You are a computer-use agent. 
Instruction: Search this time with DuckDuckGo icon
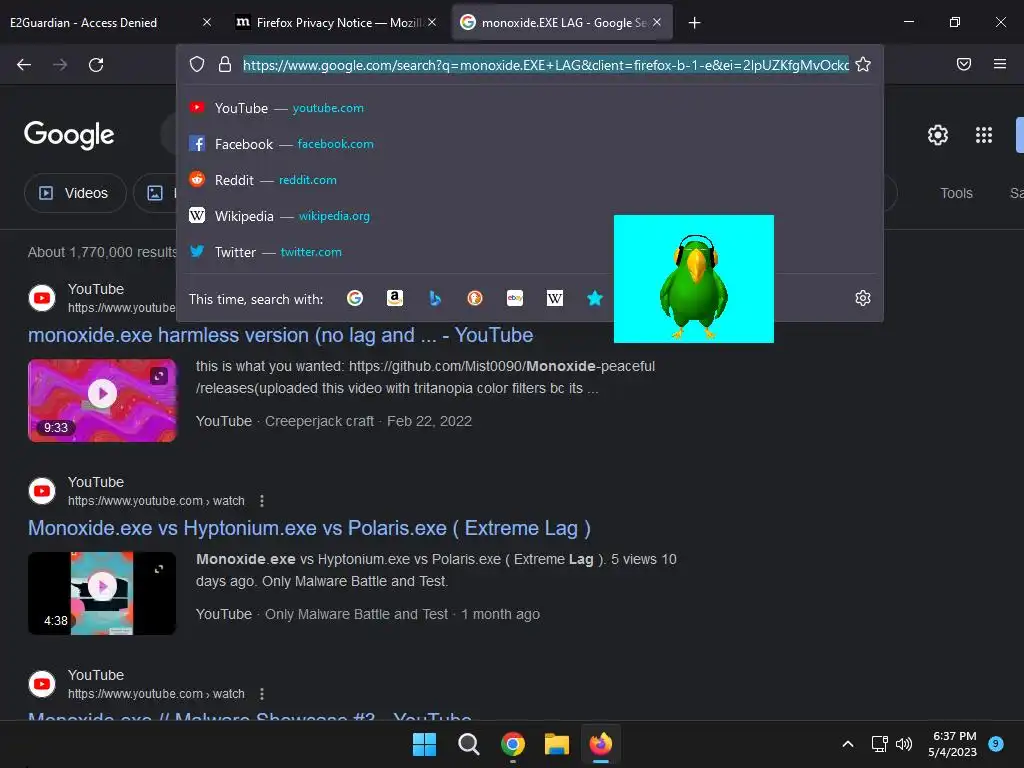click(475, 298)
